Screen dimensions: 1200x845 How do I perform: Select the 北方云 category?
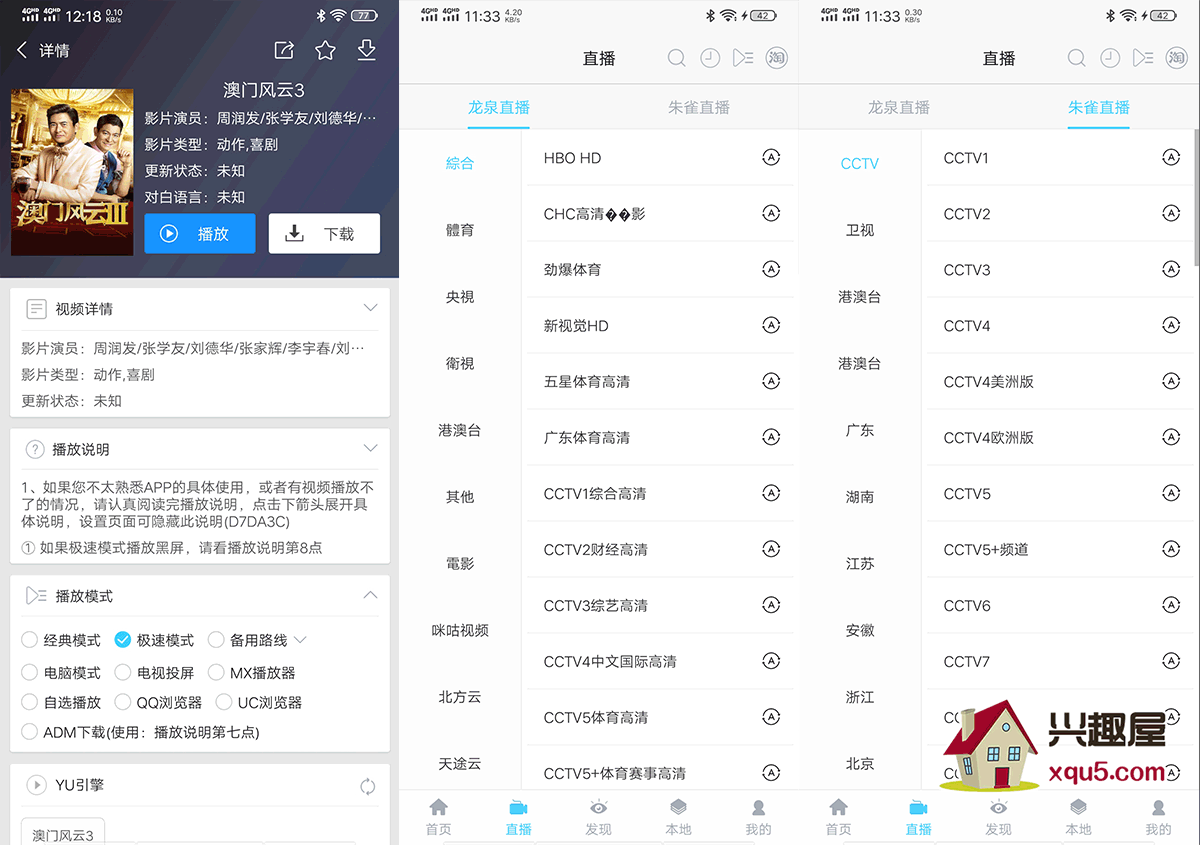[x=460, y=697]
